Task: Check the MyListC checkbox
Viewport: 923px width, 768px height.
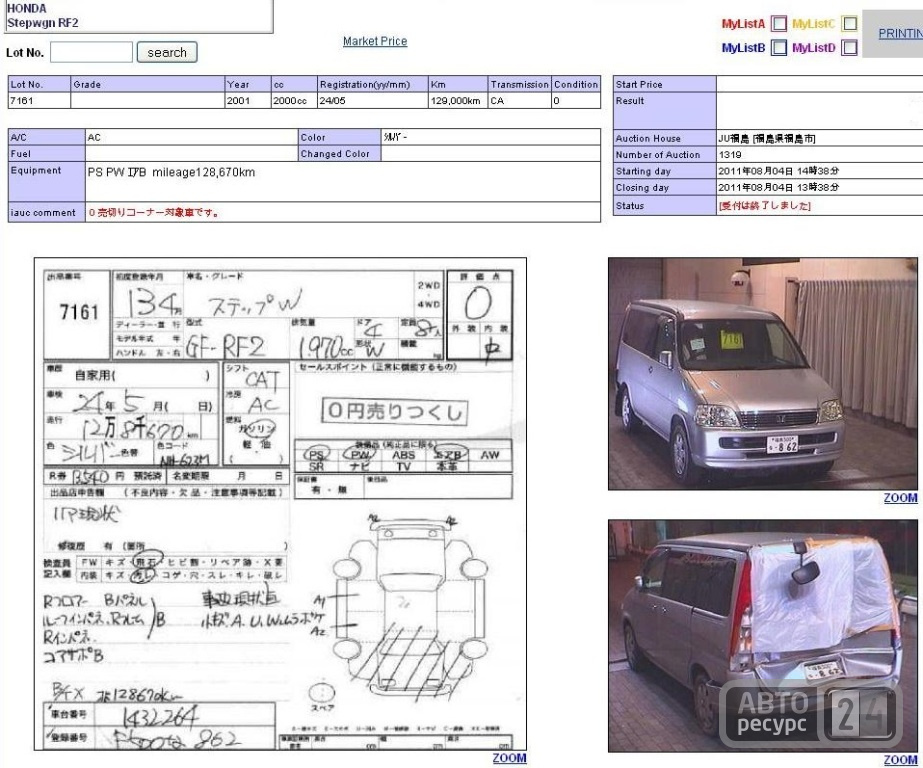Action: [849, 24]
